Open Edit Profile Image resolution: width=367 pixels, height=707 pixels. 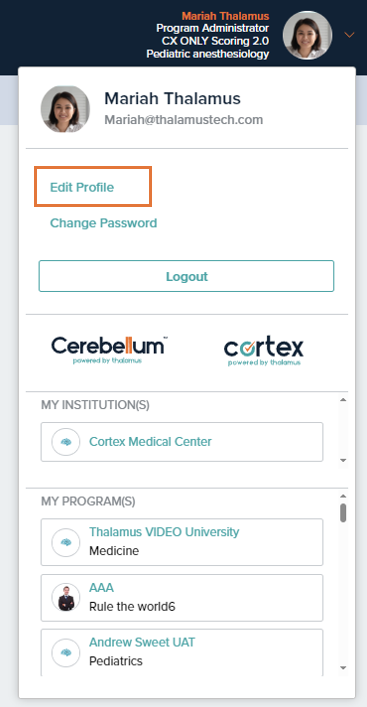click(82, 187)
